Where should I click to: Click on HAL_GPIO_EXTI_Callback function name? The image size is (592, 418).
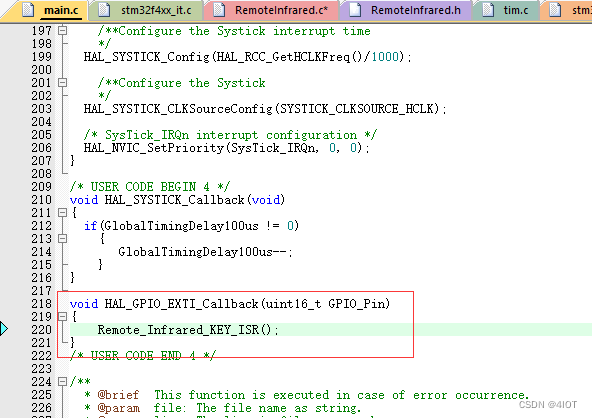click(181, 304)
